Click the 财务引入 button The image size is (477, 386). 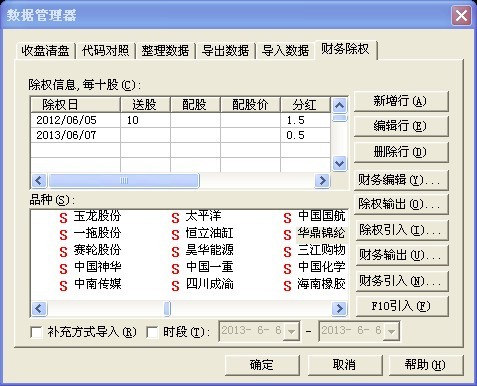coord(401,281)
